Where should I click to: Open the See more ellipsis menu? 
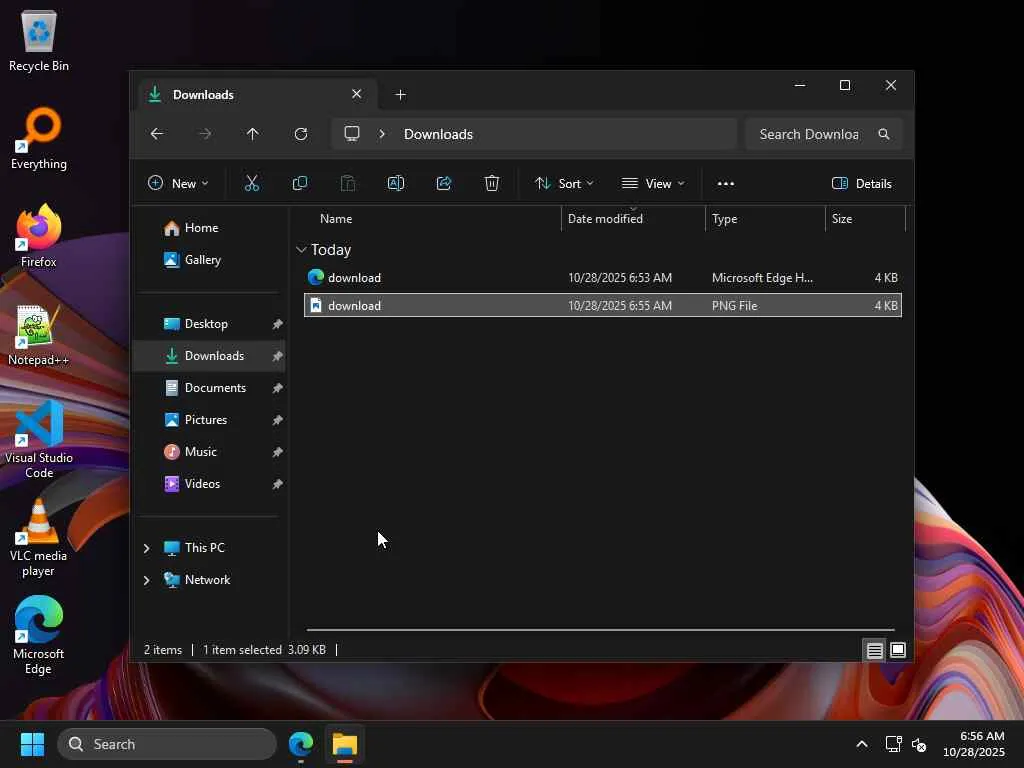click(726, 183)
